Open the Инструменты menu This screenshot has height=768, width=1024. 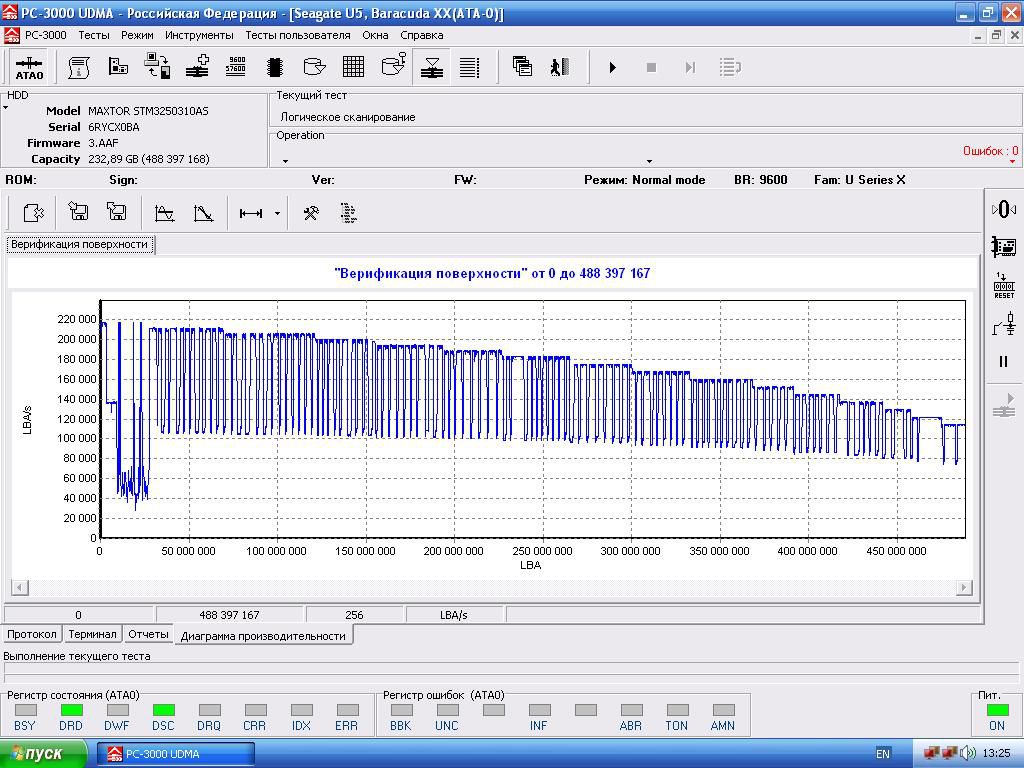tap(199, 35)
